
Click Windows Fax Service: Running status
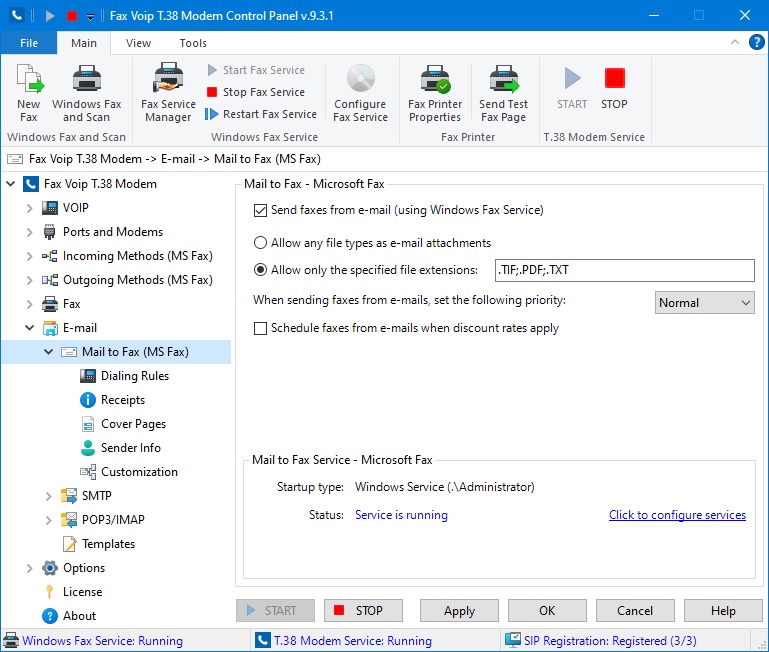click(x=93, y=641)
